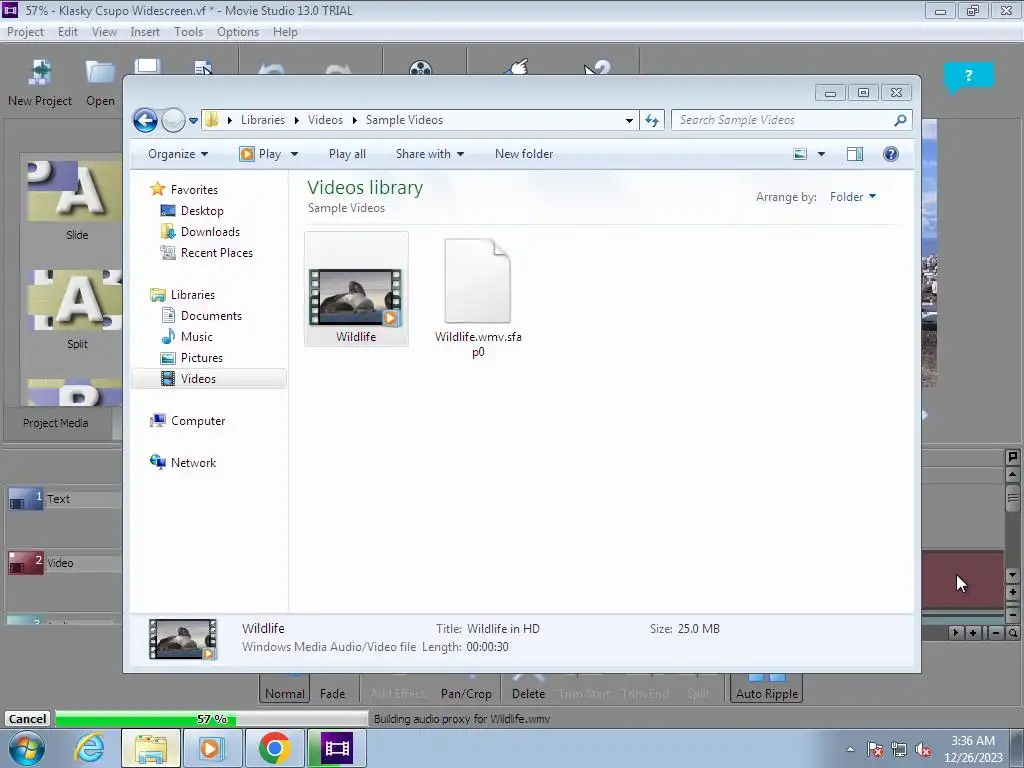1024x768 pixels.
Task: Open the Organize dropdown
Action: tap(178, 154)
